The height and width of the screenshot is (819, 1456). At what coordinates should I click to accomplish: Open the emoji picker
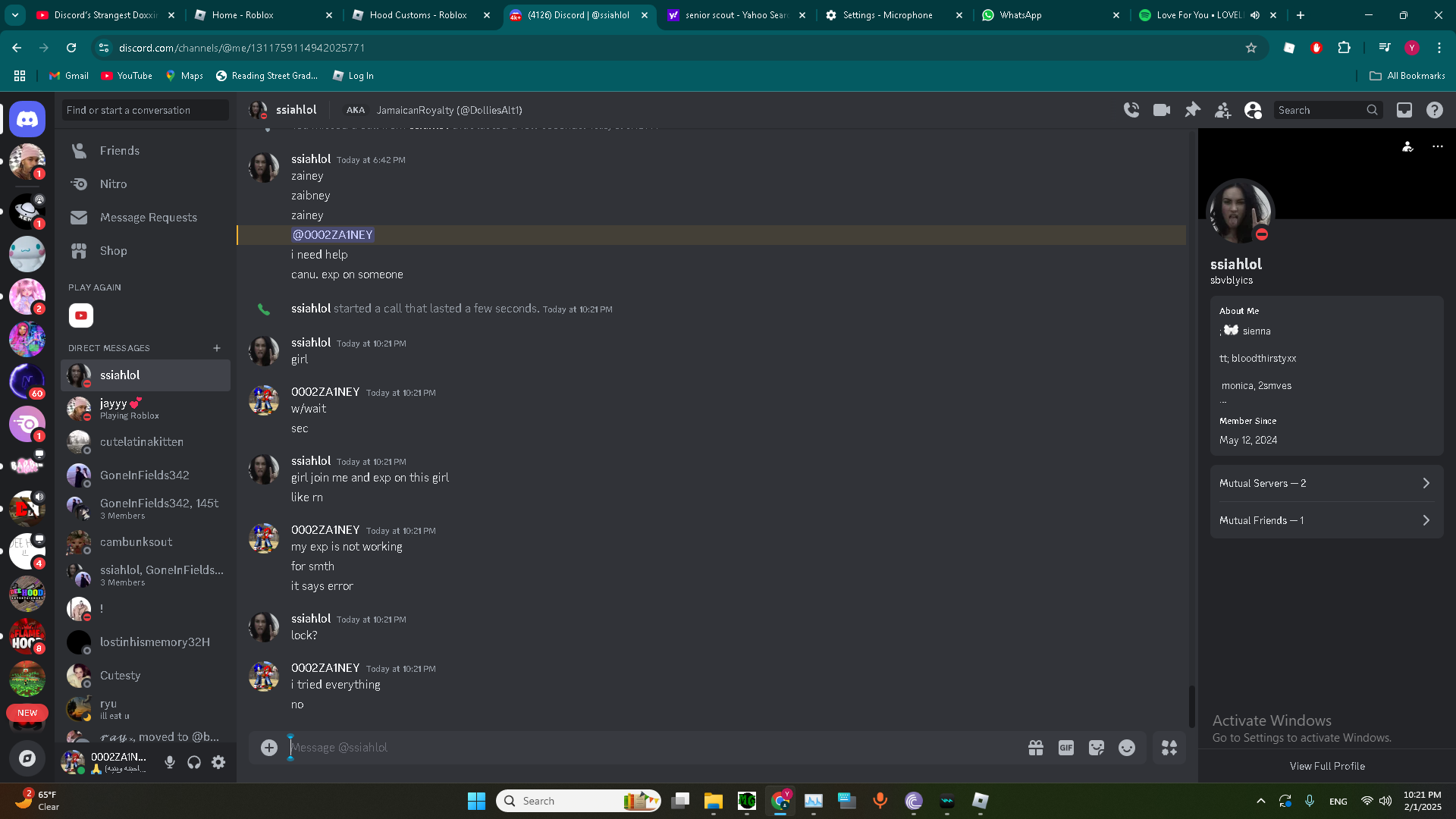pyautogui.click(x=1127, y=748)
